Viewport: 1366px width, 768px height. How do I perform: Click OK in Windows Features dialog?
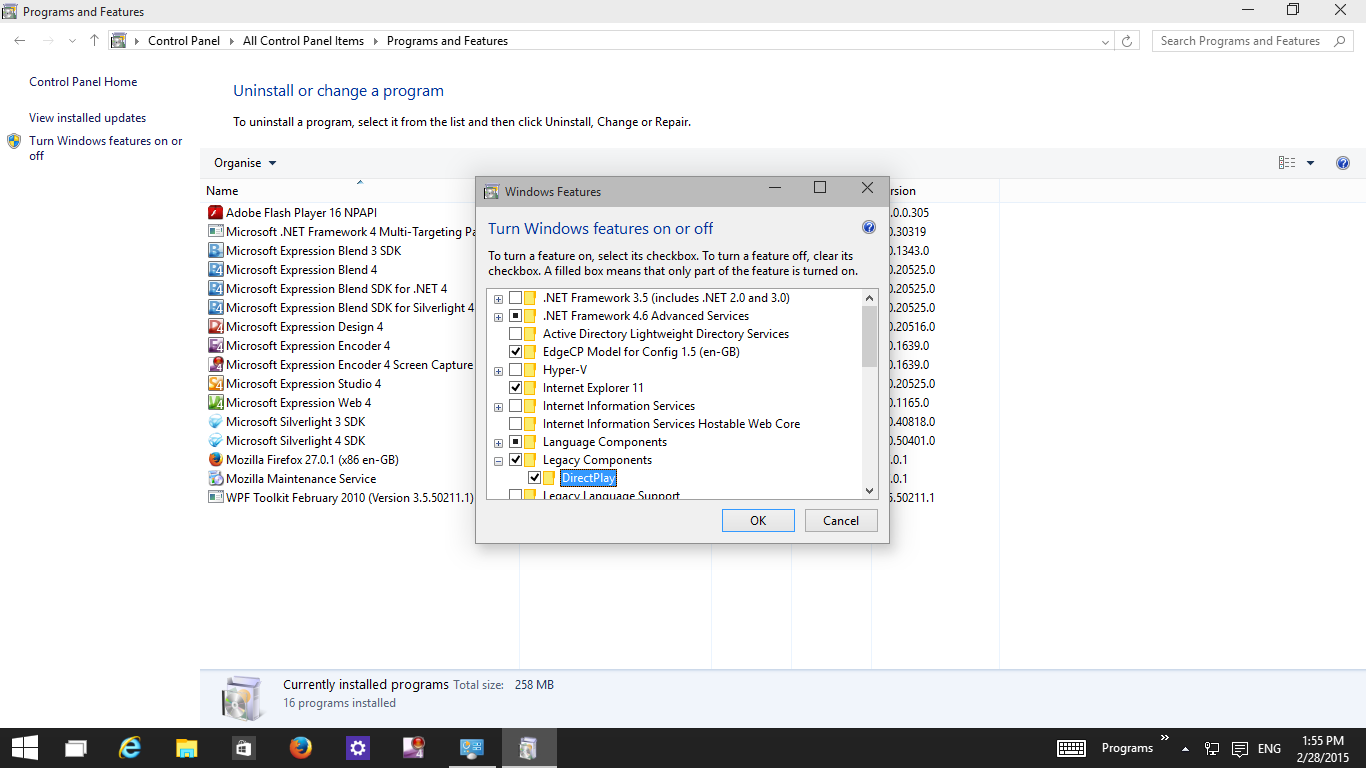tap(758, 520)
